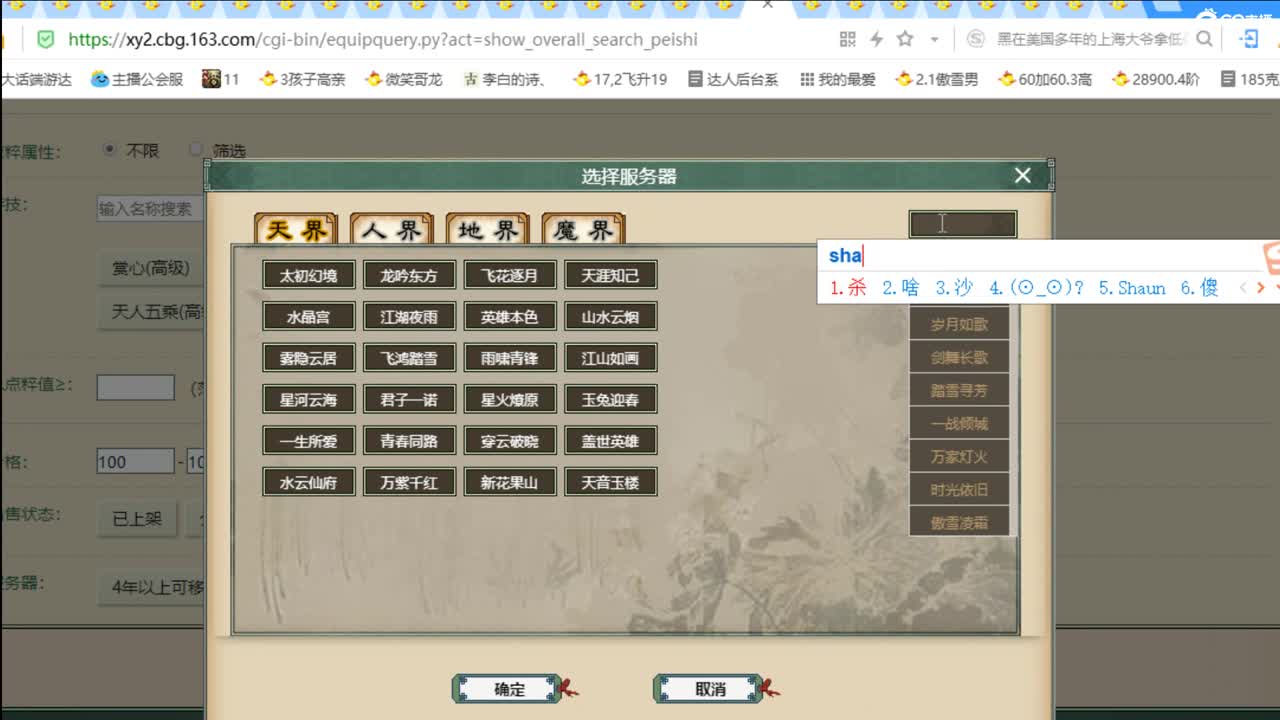Click the 赏心(高级) skill button
Screen dimensions: 1280x720
151,268
